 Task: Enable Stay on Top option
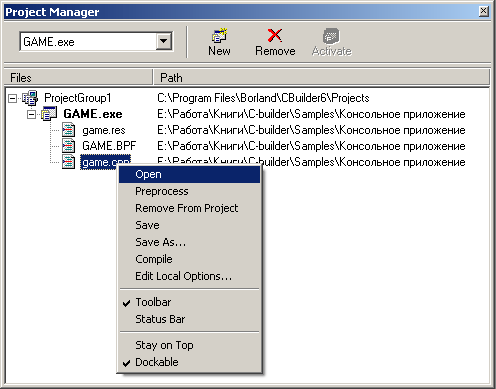[189, 345]
